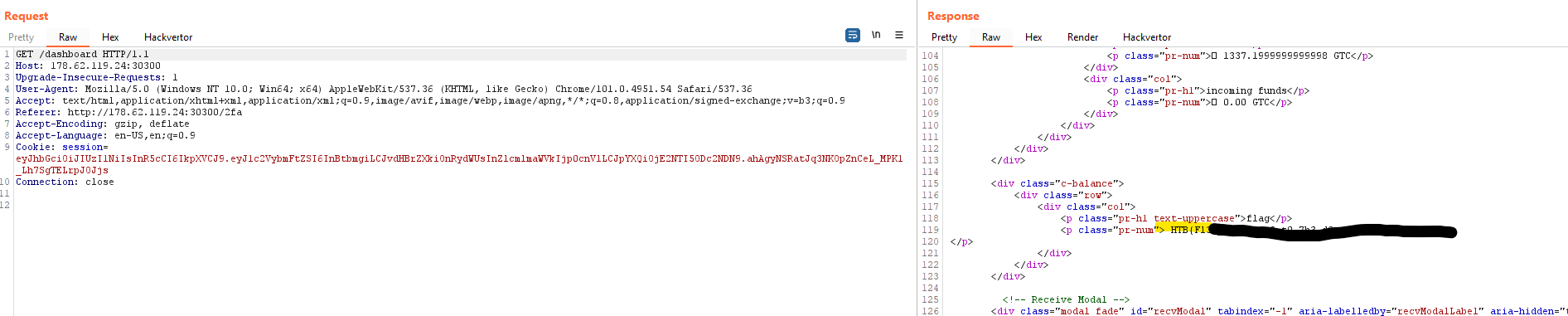Select the Response Raw tab
1568x316 pixels.
[991, 37]
